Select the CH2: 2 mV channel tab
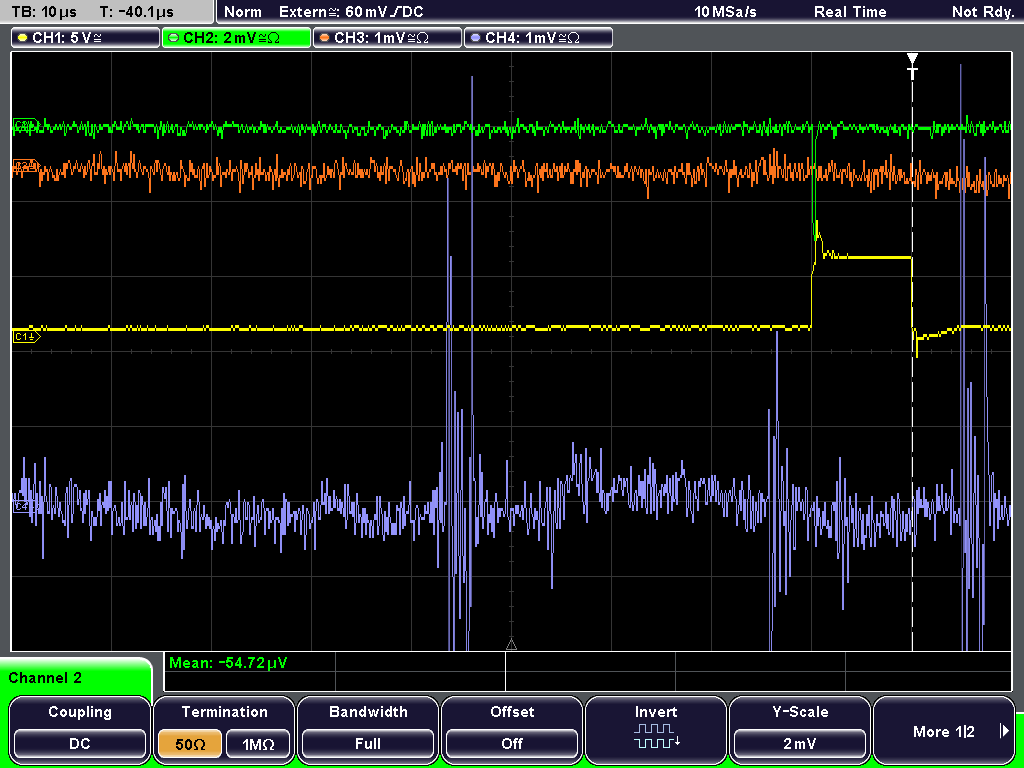 236,38
